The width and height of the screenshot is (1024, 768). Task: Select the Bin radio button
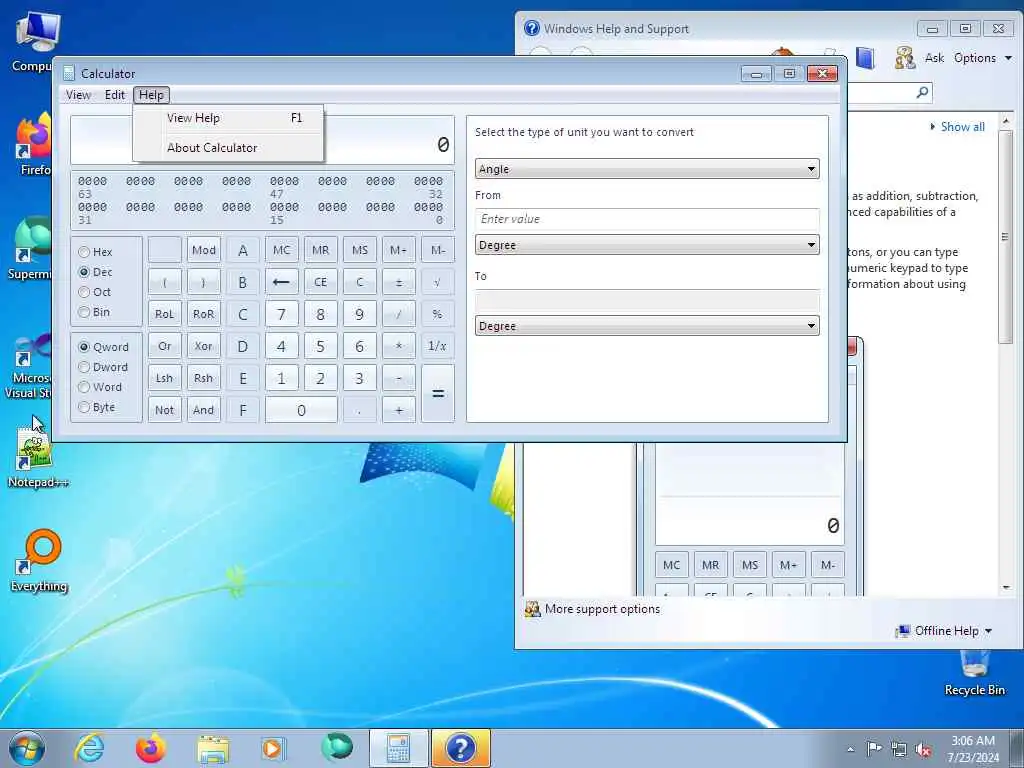coord(84,312)
